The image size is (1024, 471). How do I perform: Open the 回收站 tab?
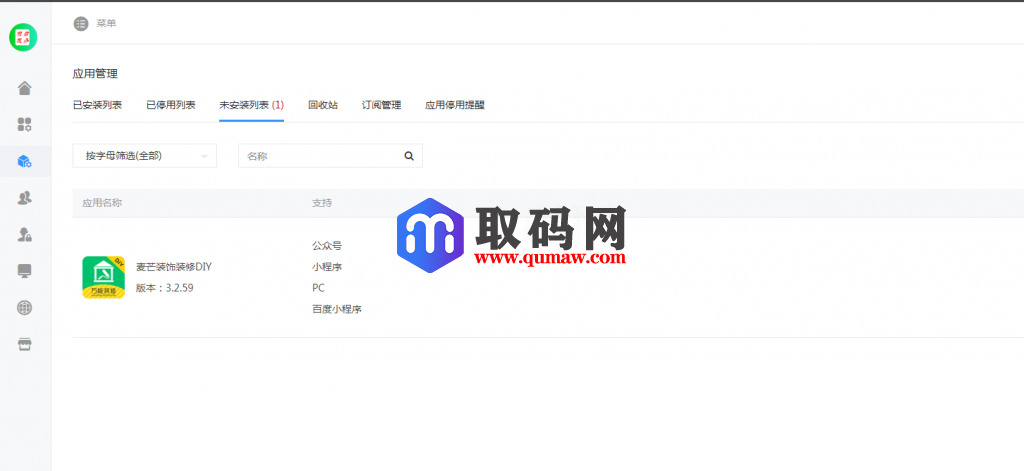(323, 105)
